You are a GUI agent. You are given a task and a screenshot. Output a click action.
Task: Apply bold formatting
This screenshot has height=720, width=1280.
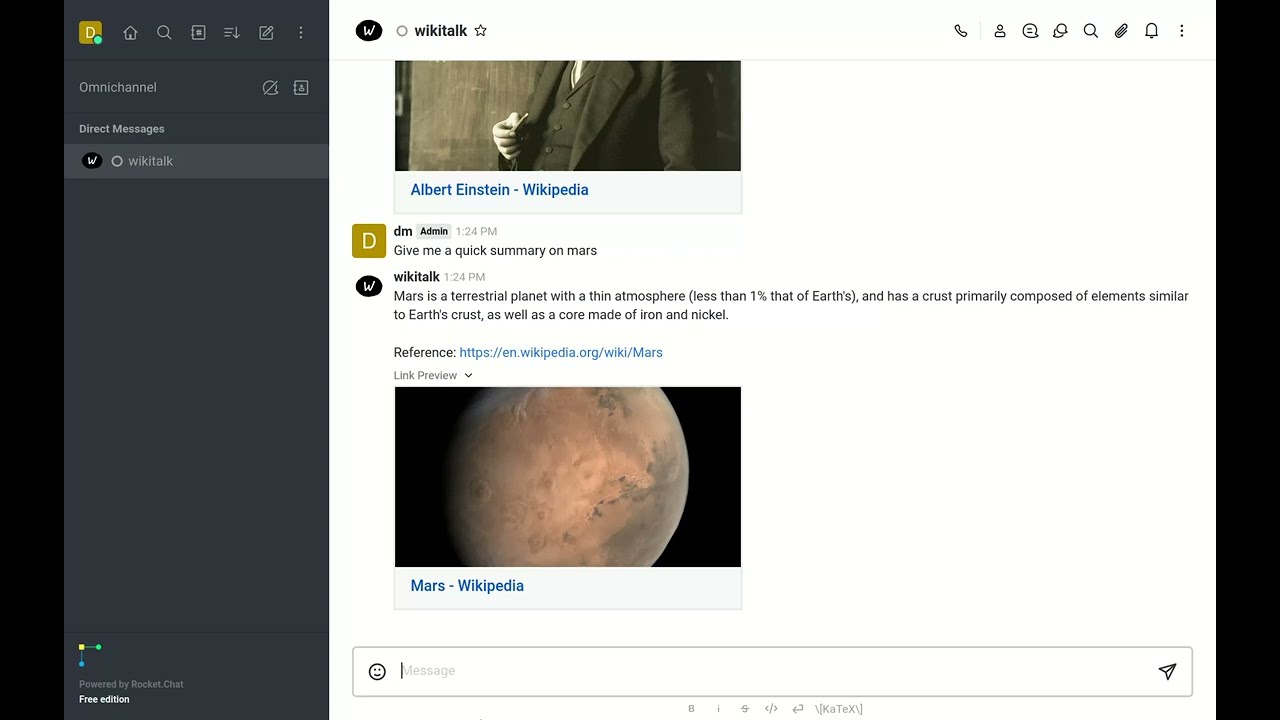pos(691,709)
